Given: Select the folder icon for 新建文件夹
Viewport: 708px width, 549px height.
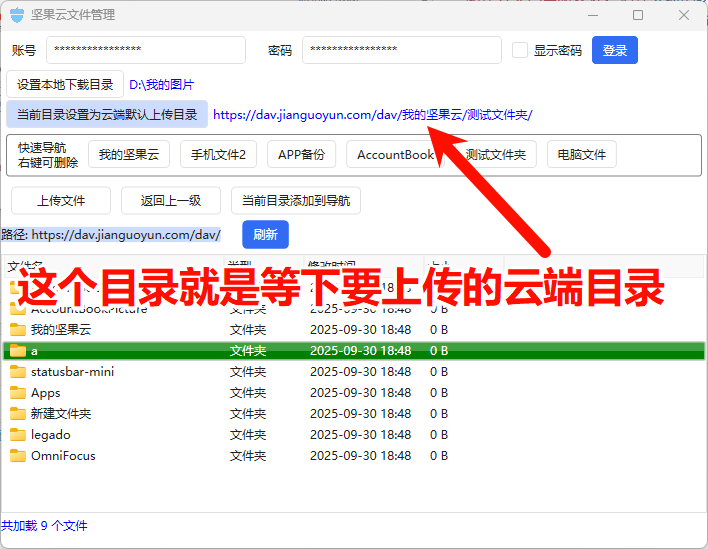Looking at the screenshot, I should coord(17,414).
